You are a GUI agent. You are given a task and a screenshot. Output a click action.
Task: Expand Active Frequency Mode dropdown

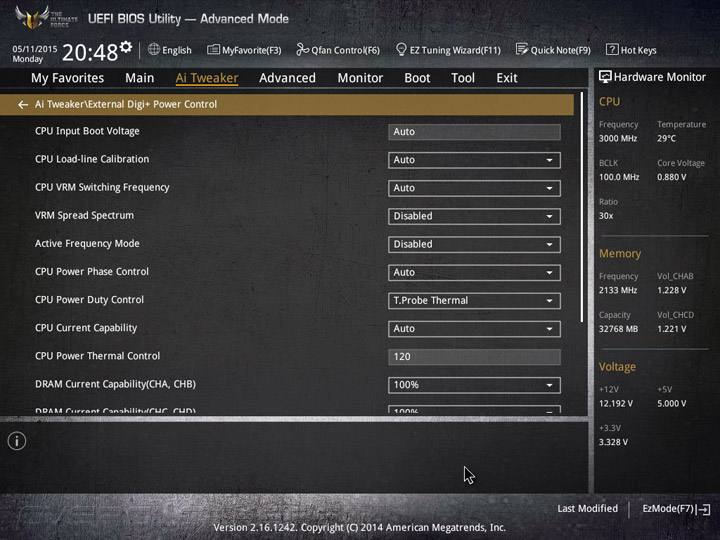point(474,244)
